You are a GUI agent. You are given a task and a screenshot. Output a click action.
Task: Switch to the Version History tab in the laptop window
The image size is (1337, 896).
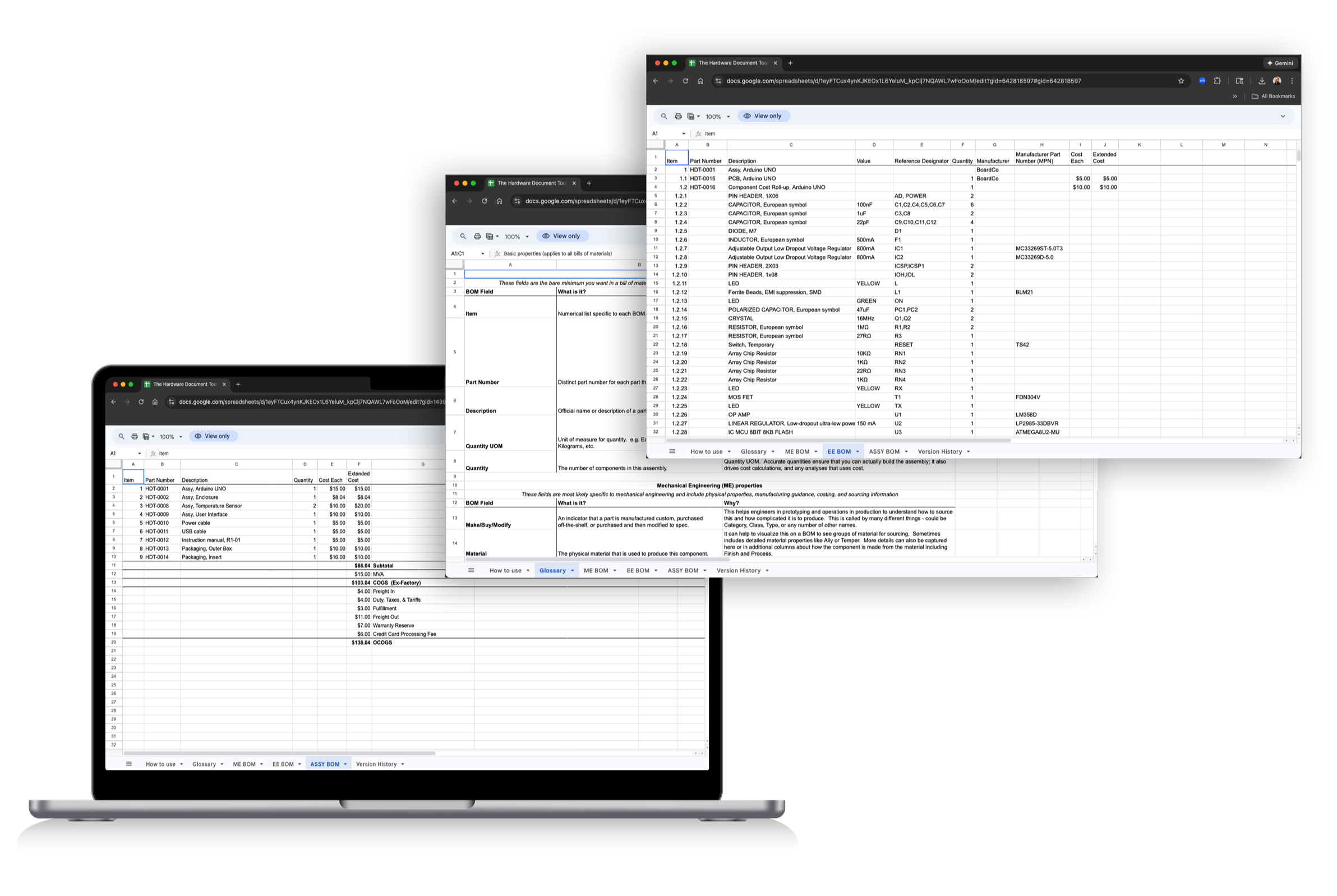point(376,764)
